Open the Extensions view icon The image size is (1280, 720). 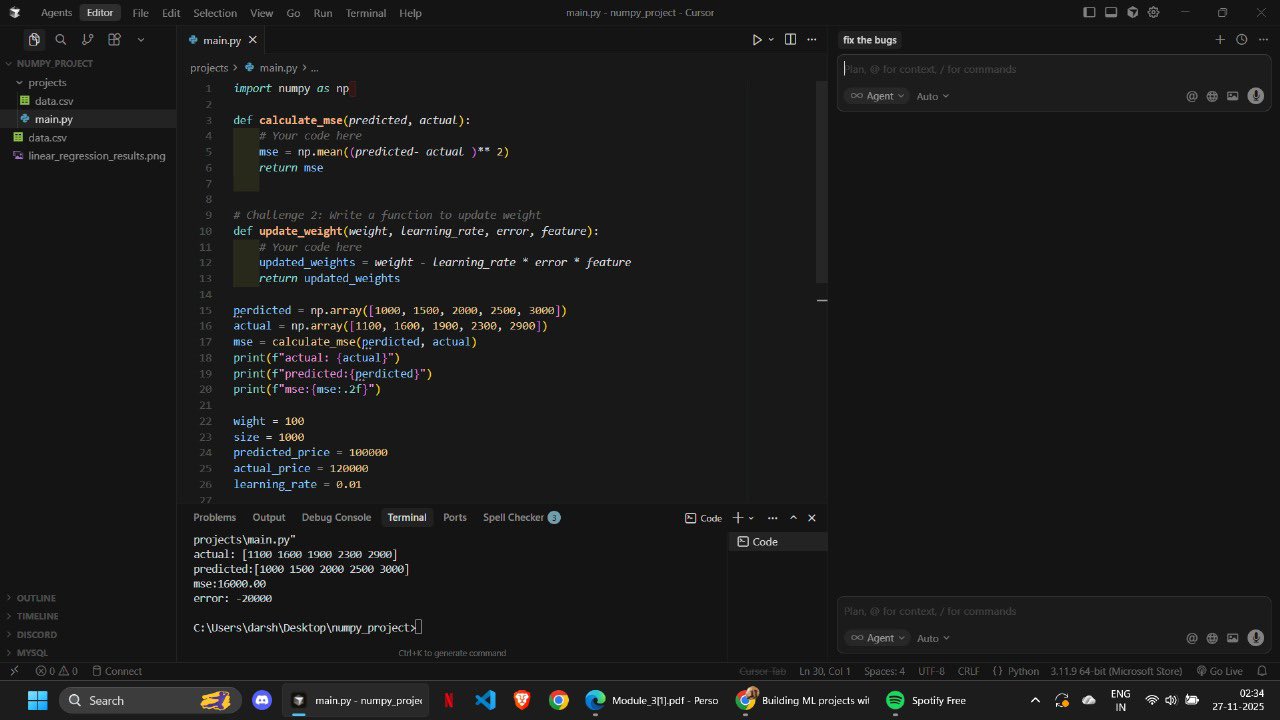(114, 40)
